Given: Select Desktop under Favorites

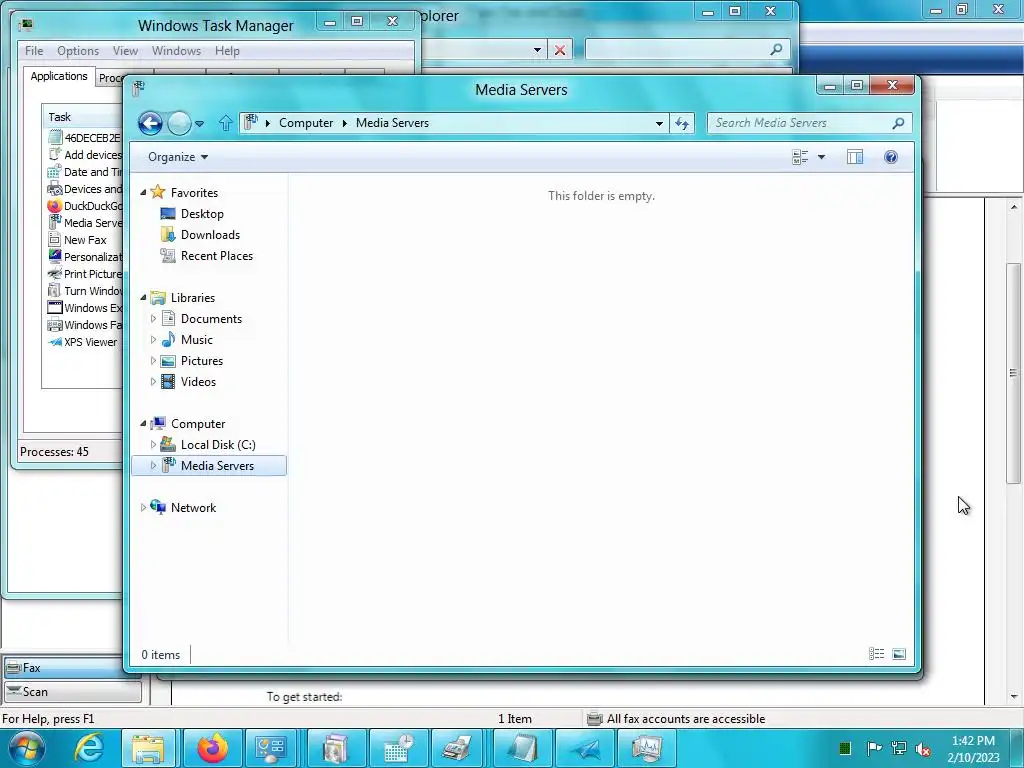Looking at the screenshot, I should click(x=202, y=214).
